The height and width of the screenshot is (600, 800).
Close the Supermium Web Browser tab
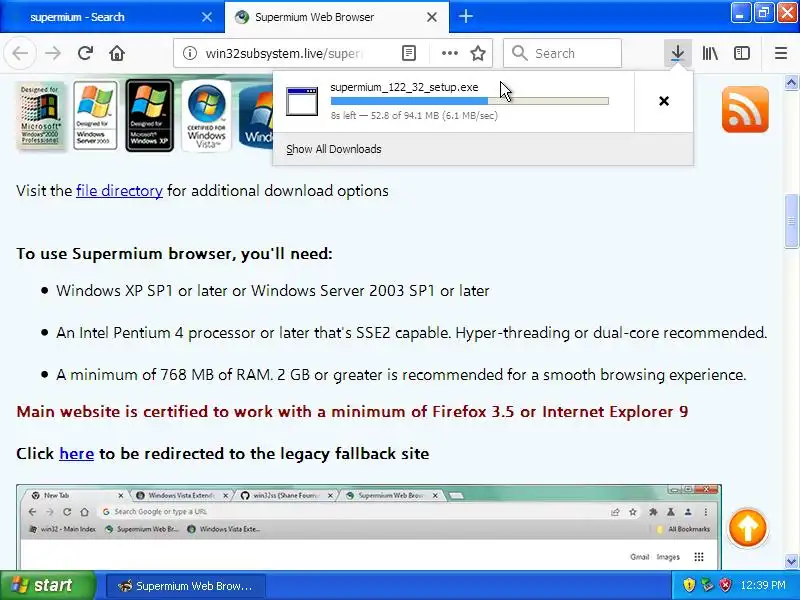point(432,17)
